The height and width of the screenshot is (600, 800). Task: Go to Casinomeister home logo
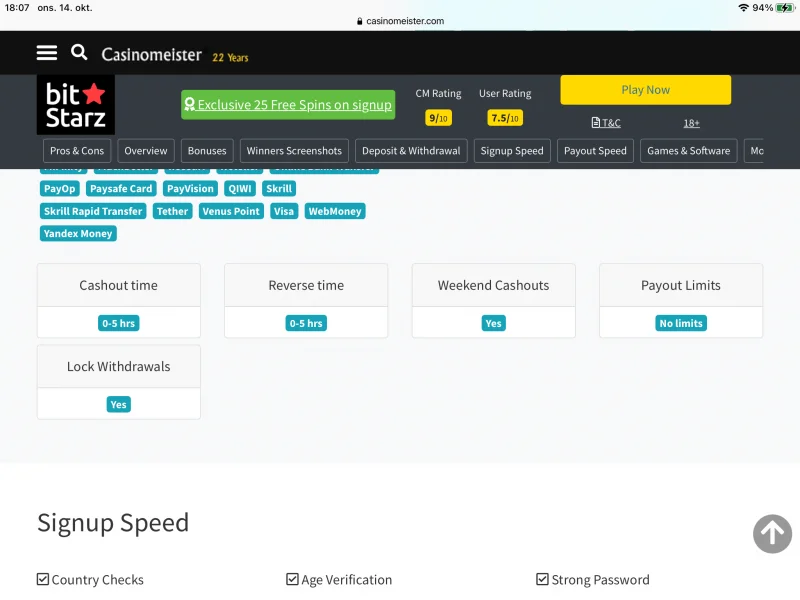click(152, 54)
